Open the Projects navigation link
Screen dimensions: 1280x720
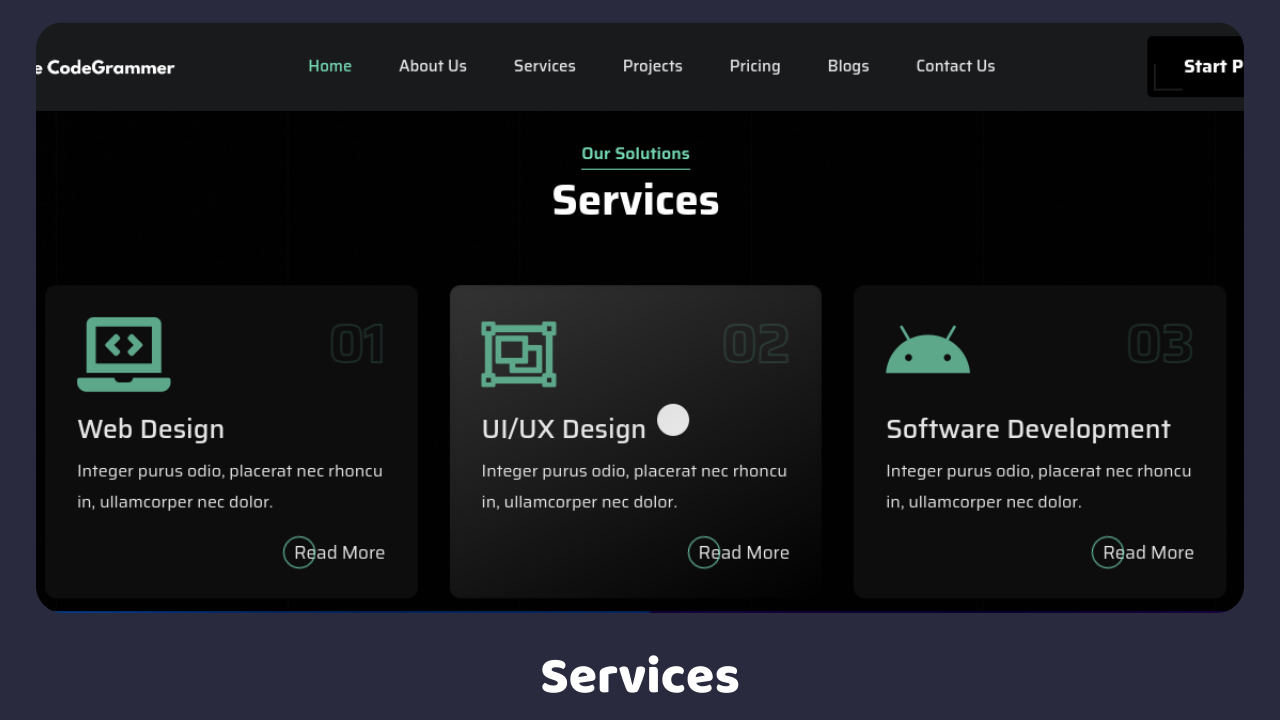pos(652,66)
